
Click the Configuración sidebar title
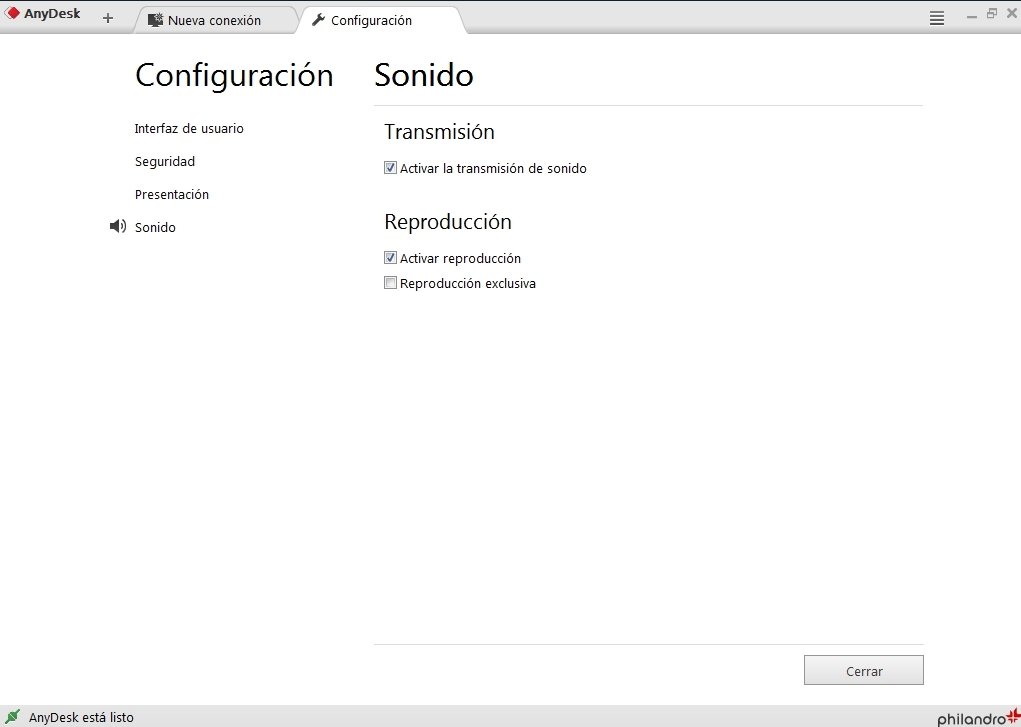[234, 76]
